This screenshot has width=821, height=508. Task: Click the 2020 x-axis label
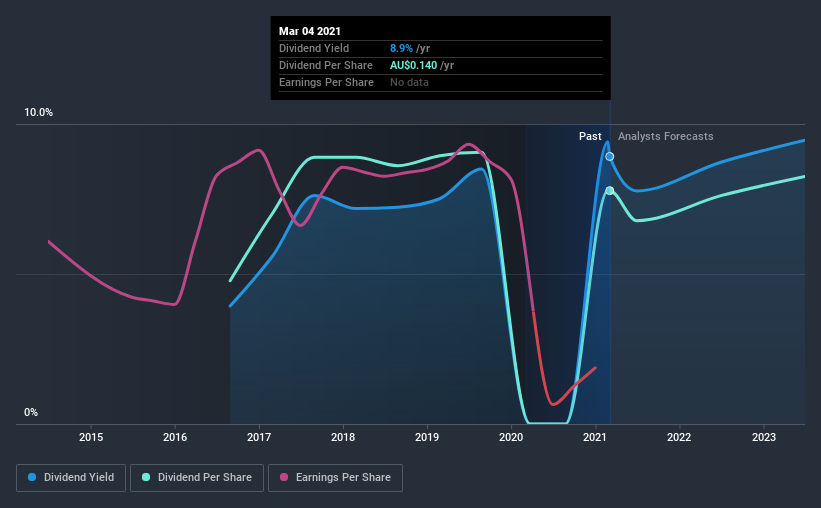tap(511, 437)
